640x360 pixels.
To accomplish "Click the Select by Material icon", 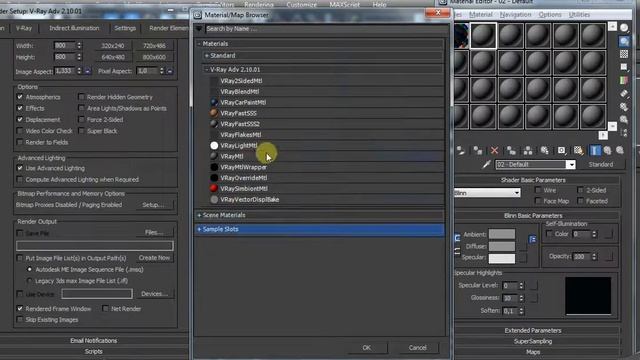I will 624,119.
